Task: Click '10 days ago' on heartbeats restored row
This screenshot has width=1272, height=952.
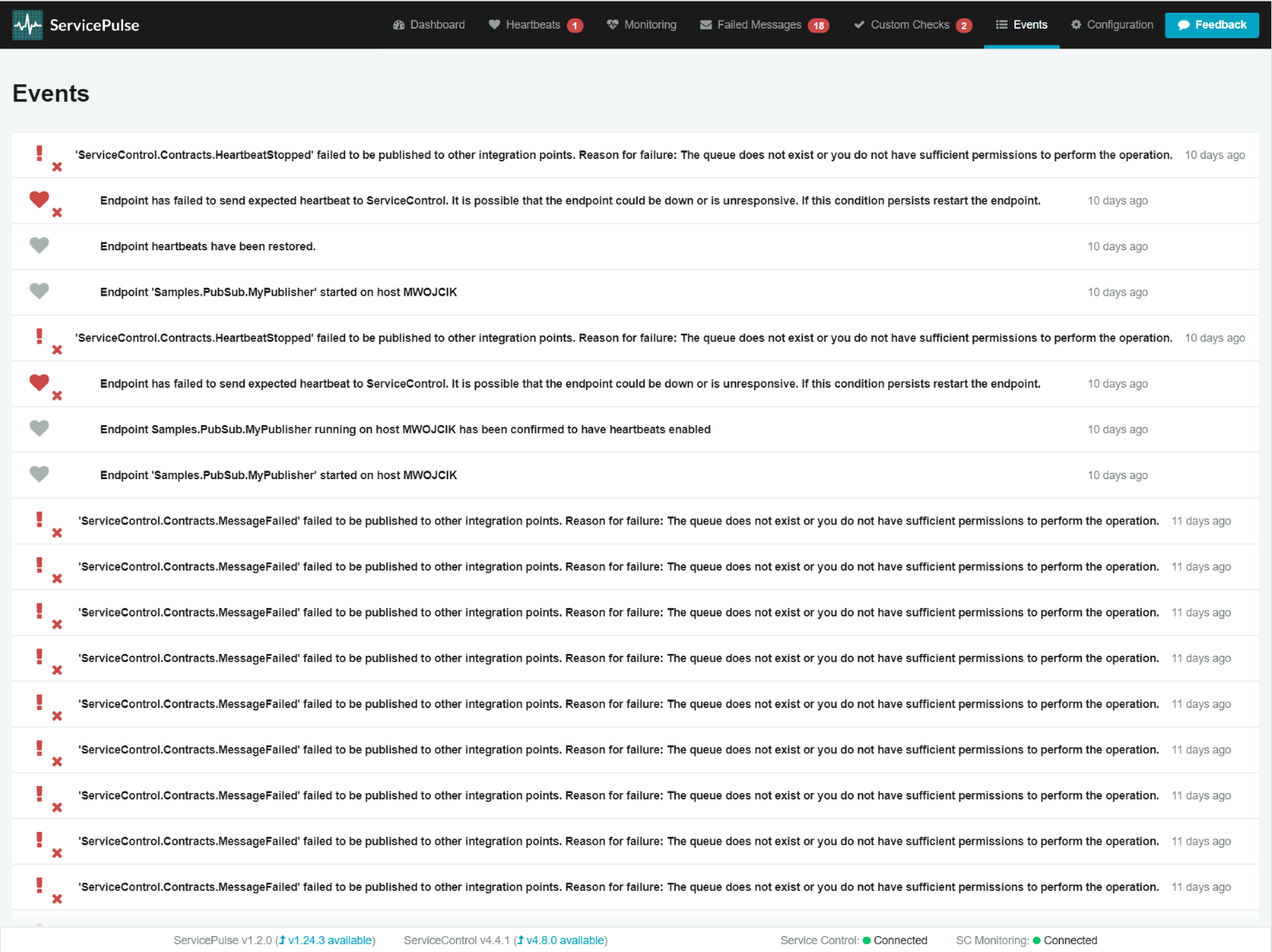Action: pos(1118,246)
